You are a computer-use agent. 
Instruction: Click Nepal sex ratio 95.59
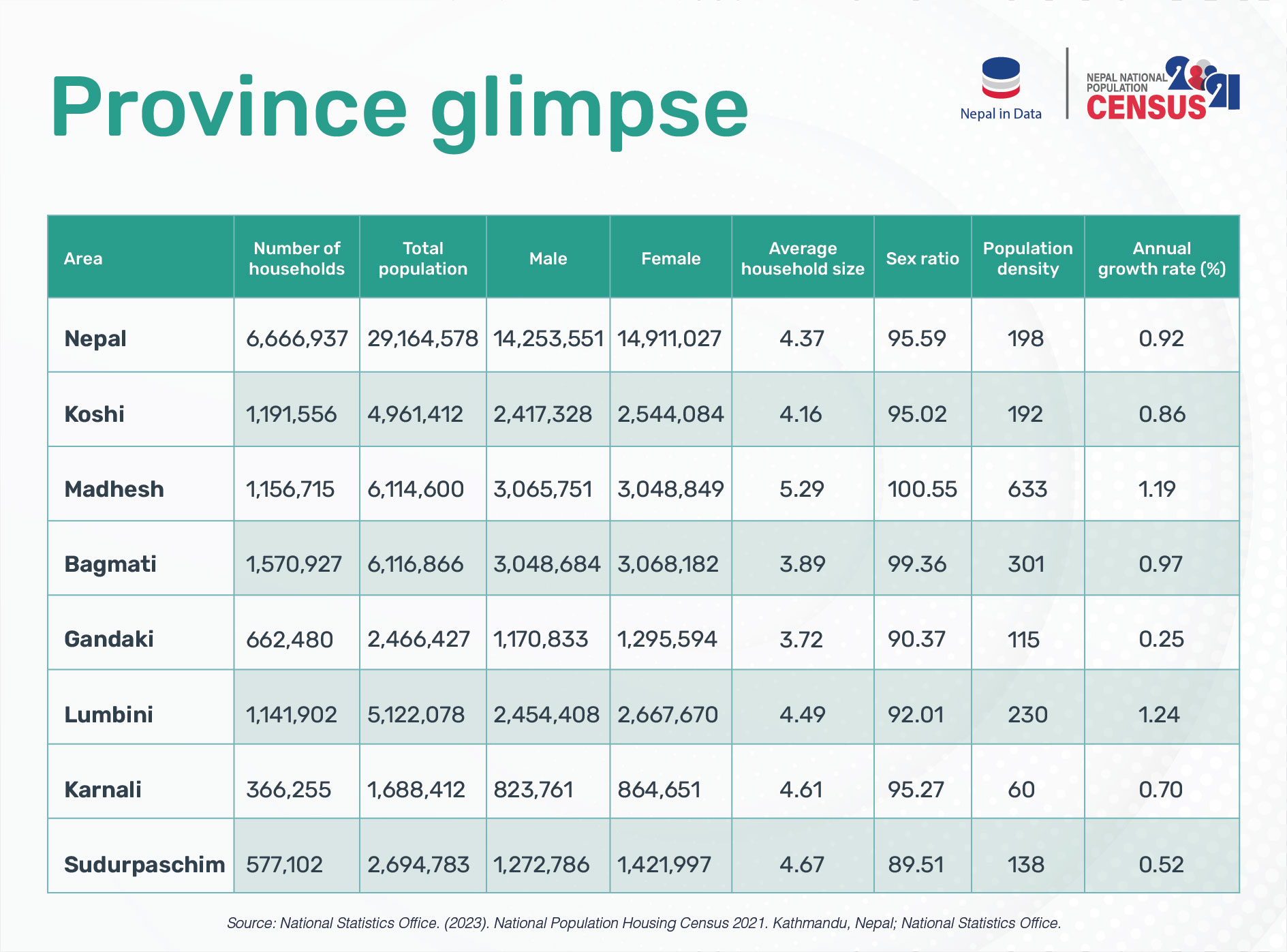[x=917, y=339]
